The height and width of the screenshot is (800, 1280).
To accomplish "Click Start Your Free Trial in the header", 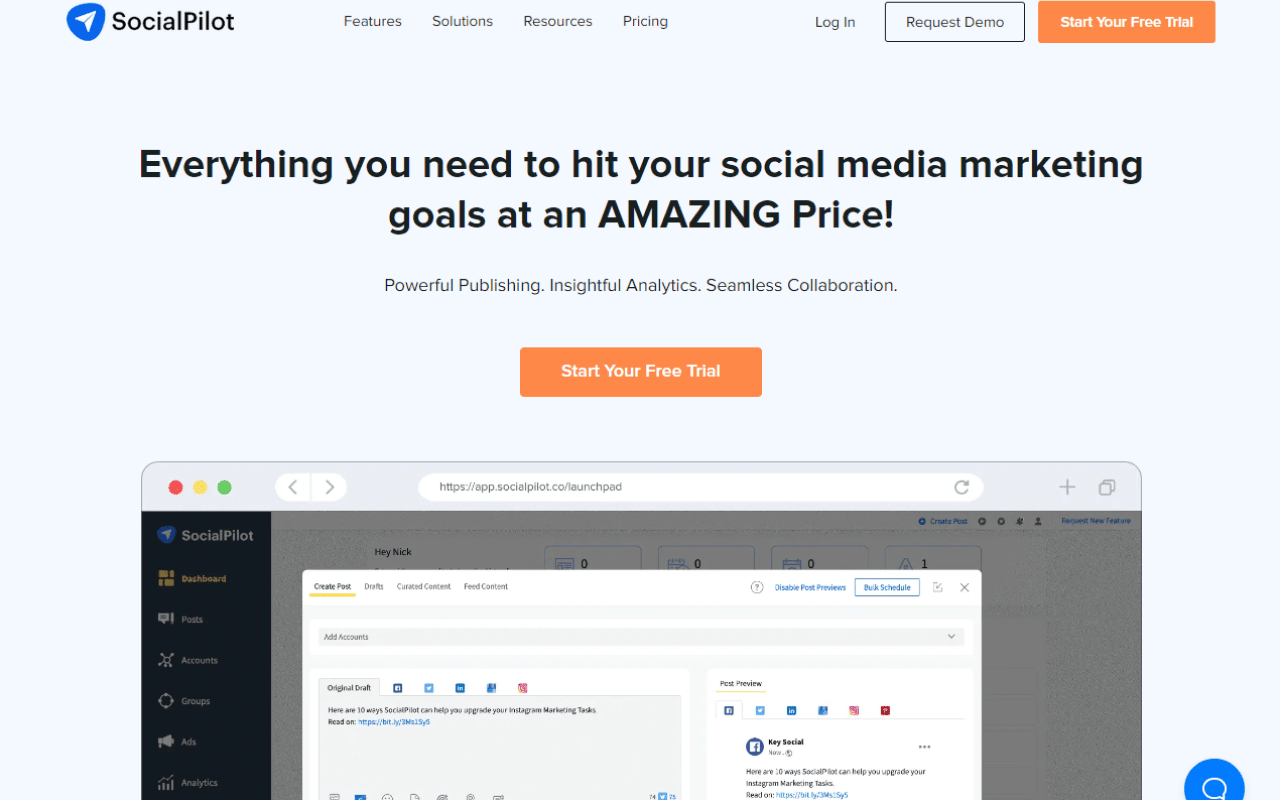I will tap(1127, 22).
